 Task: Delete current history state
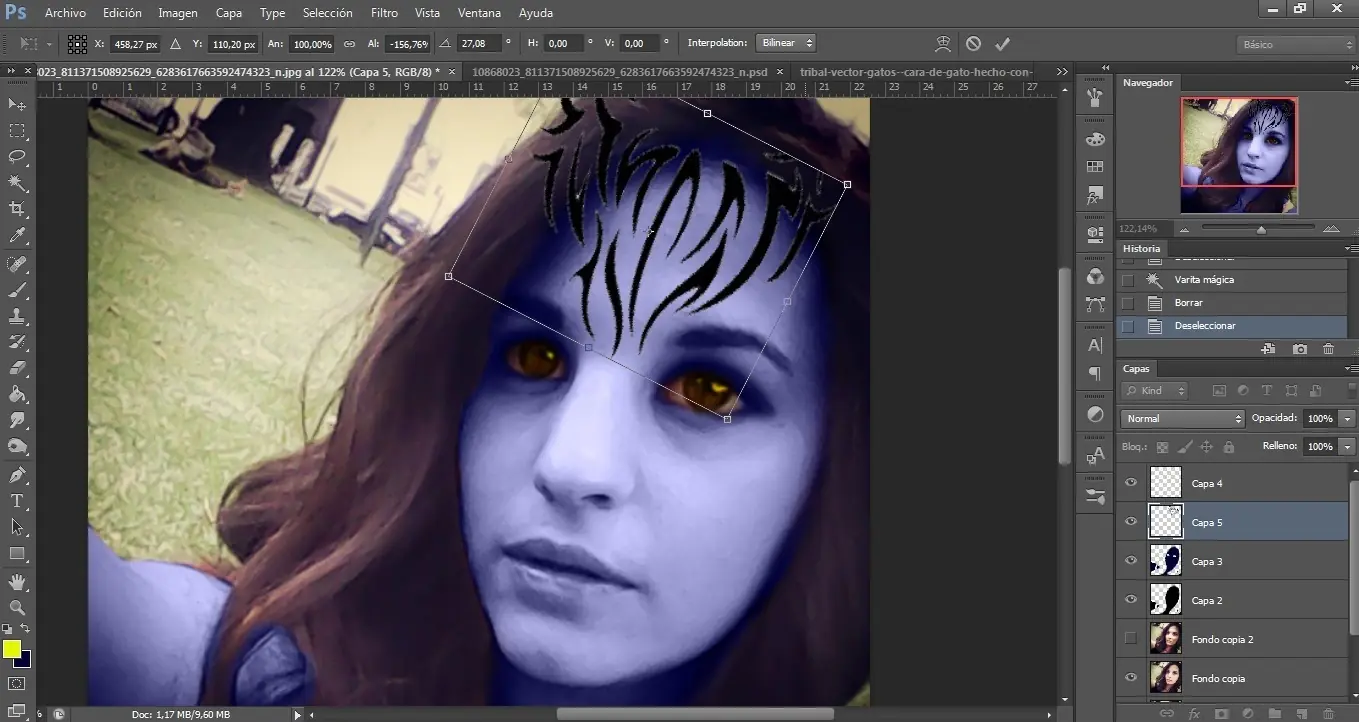coord(1328,348)
